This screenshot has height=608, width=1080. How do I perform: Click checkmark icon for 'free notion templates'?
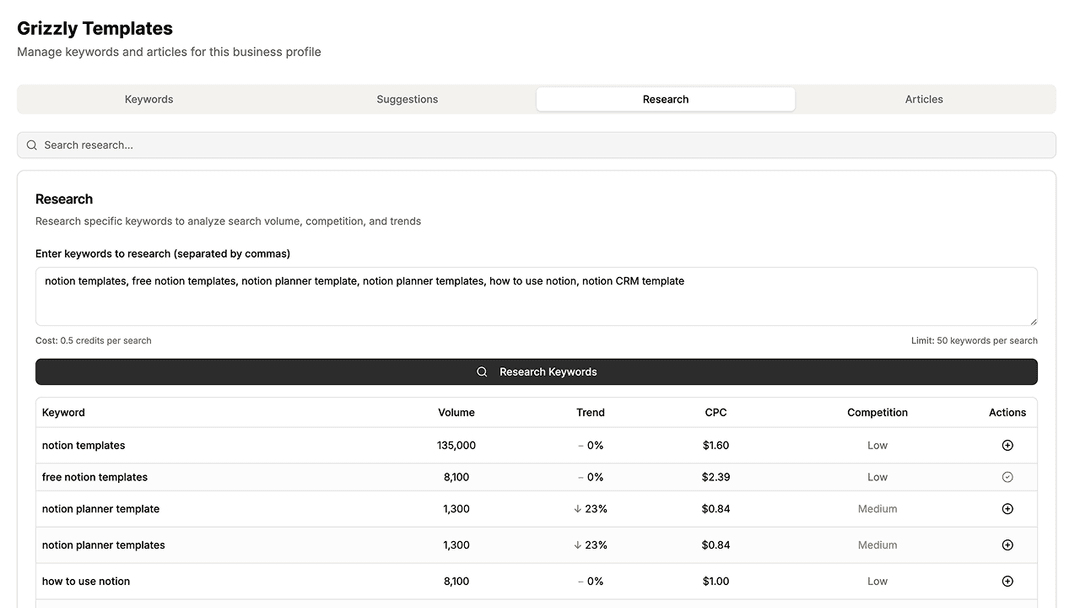(1007, 477)
